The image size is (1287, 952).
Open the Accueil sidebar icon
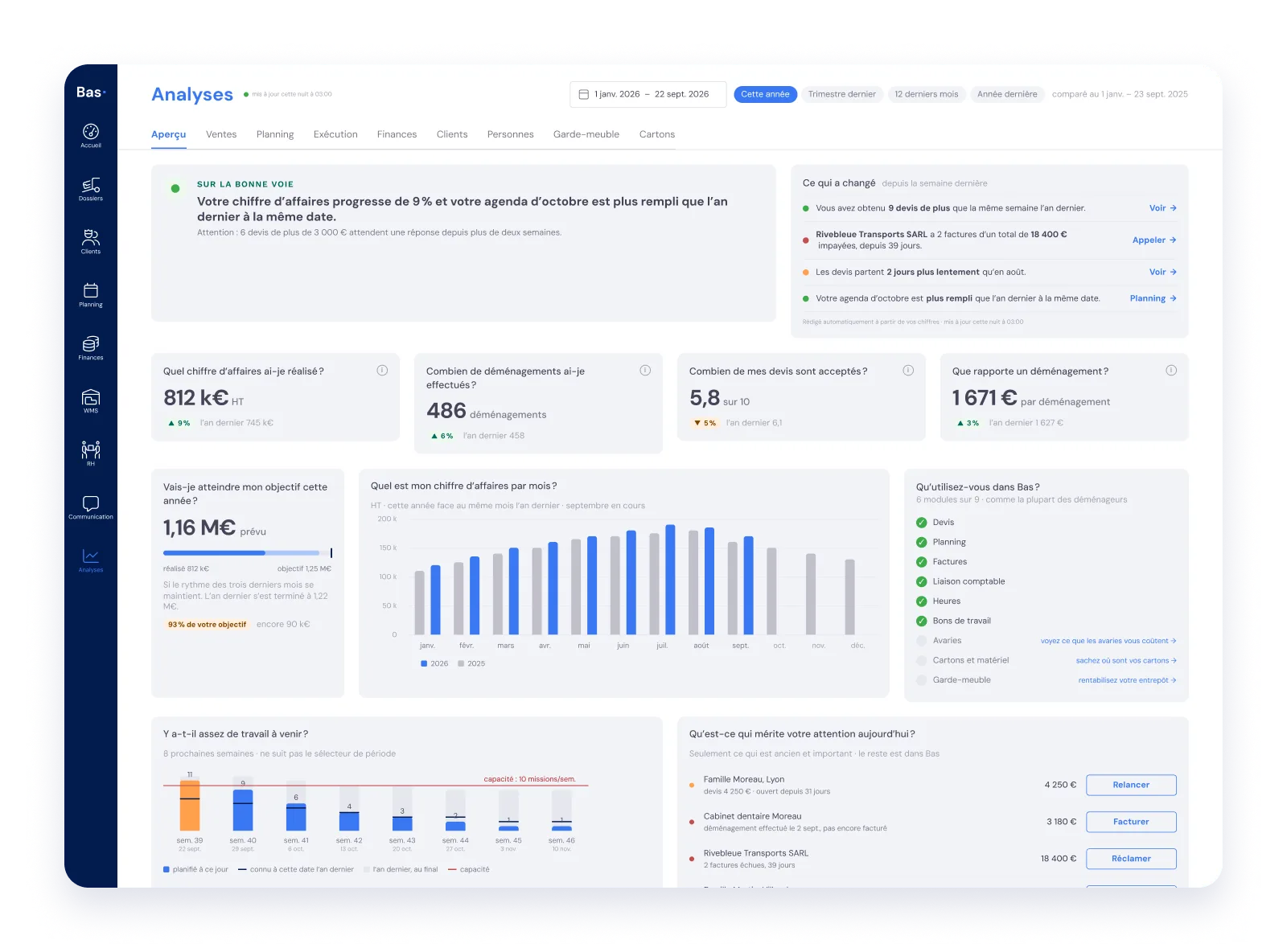click(91, 135)
